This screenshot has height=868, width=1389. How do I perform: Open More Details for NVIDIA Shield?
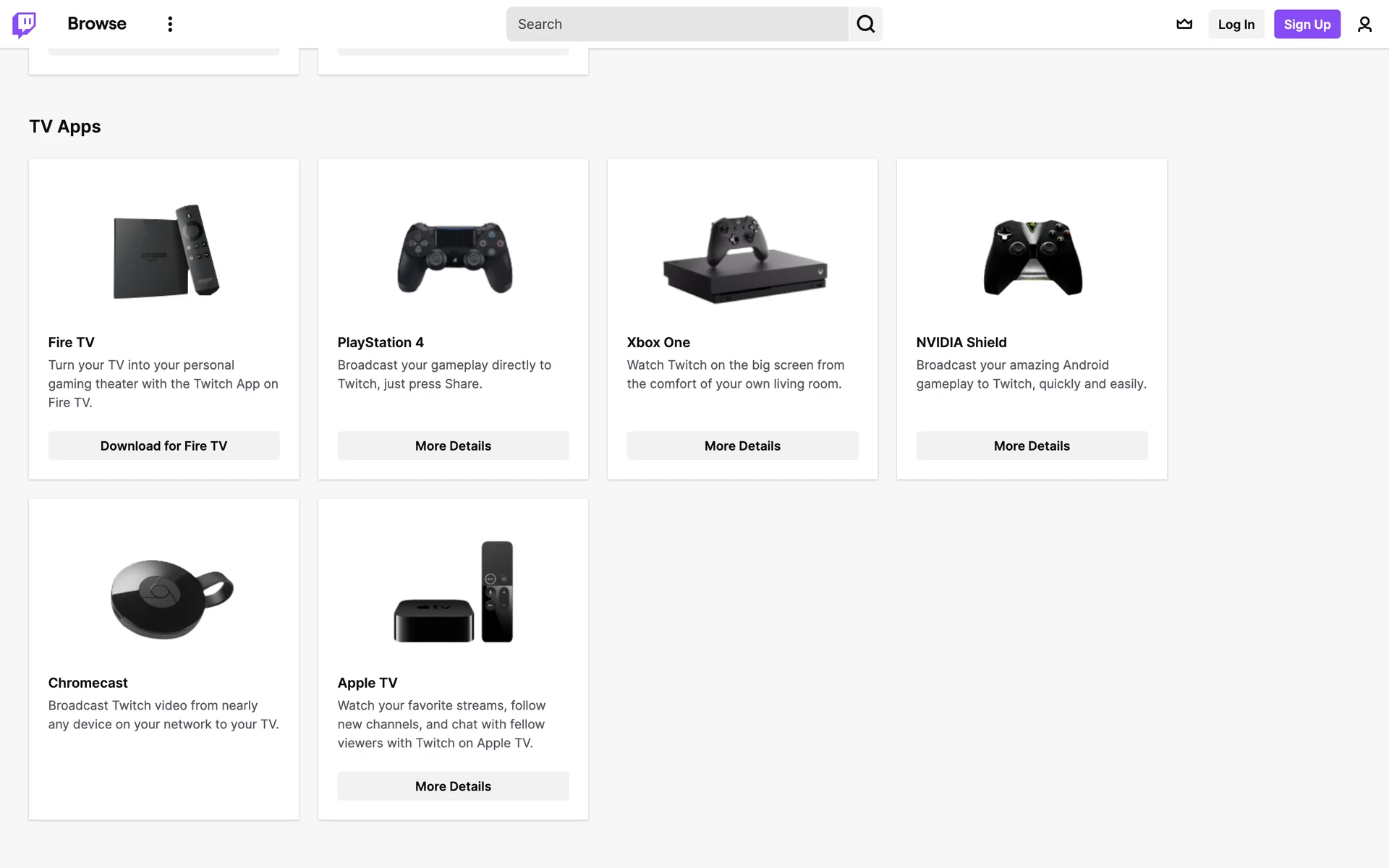pos(1032,446)
